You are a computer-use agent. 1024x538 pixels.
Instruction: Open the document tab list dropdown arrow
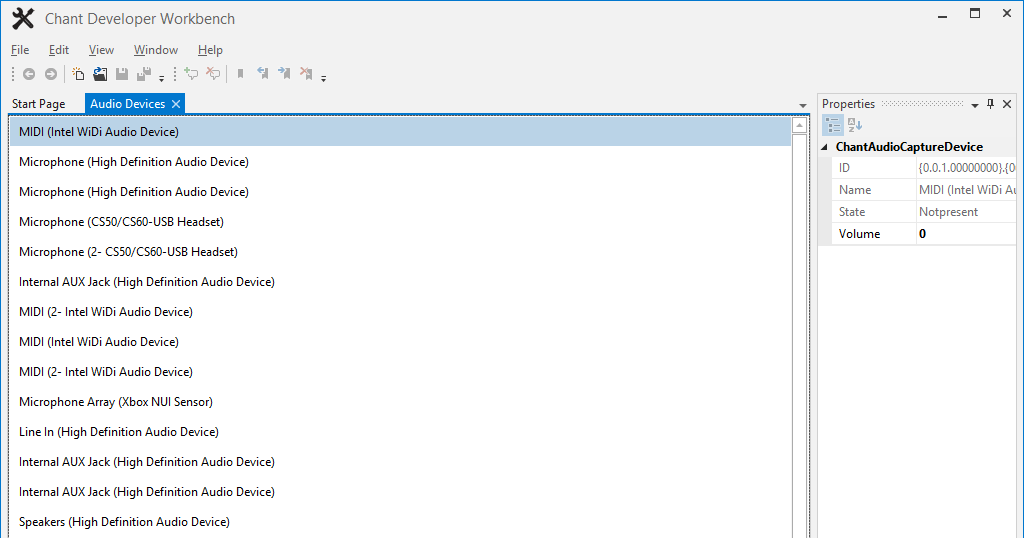coord(803,105)
